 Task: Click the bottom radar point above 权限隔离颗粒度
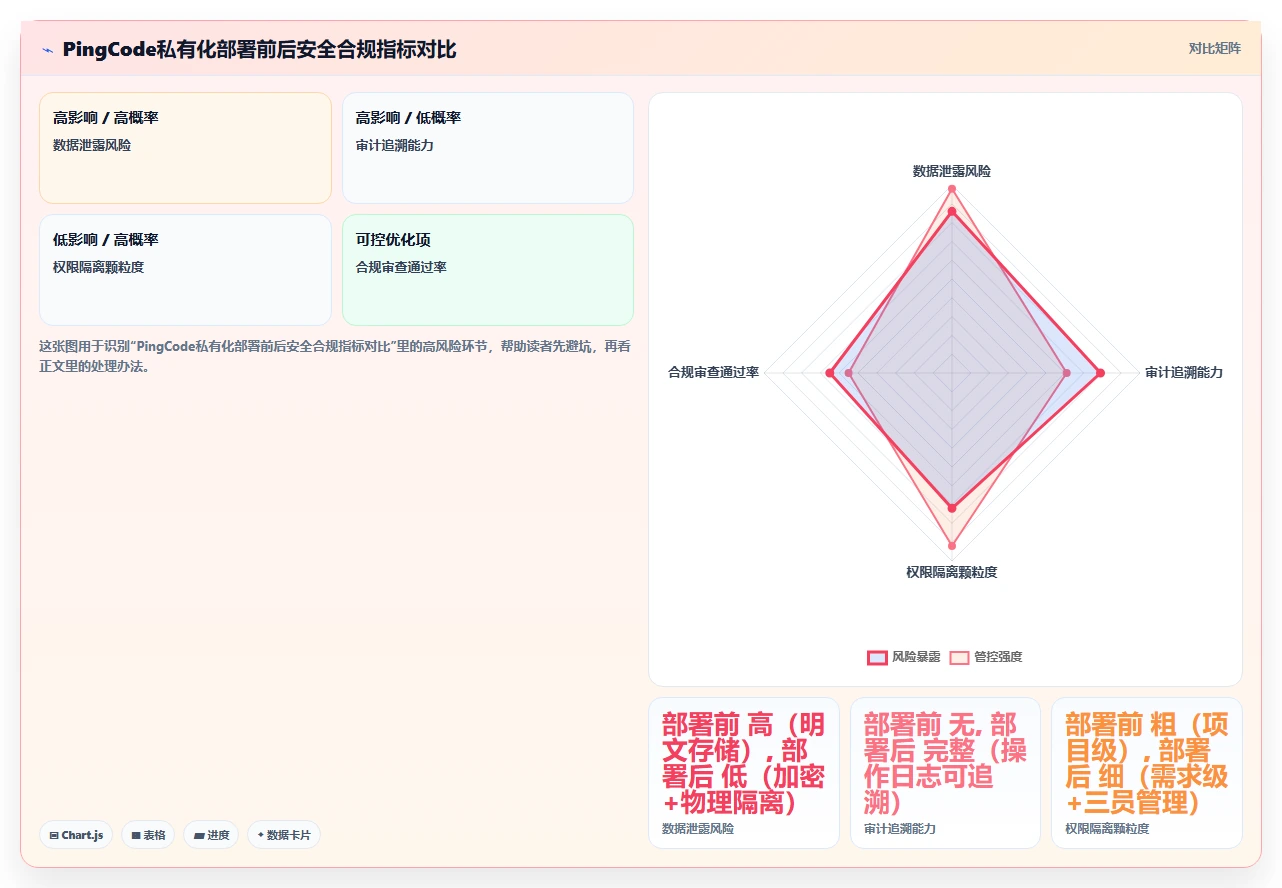(952, 546)
